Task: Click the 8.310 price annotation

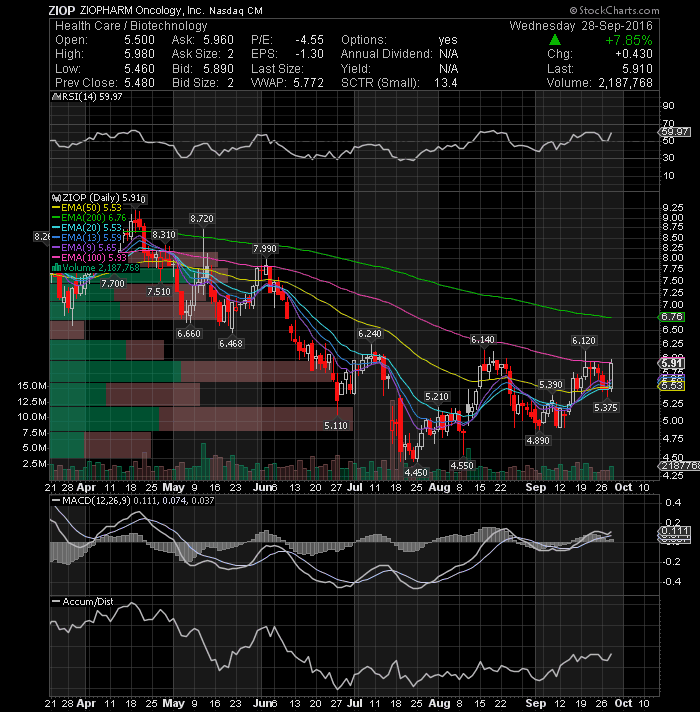Action: pos(163,235)
